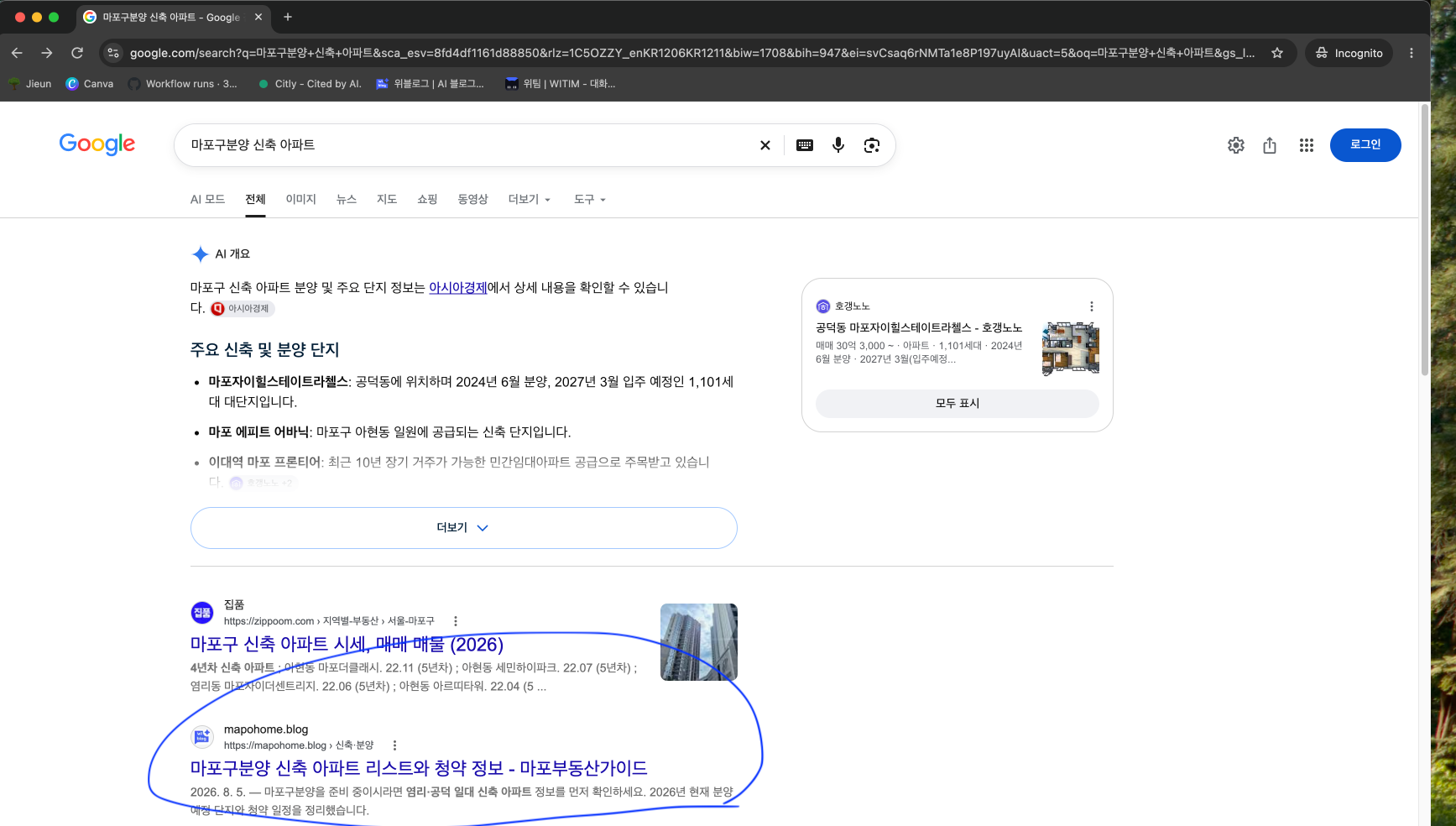Open the on-screen keyboard input tool
This screenshot has width=1456, height=826.
coord(805,145)
